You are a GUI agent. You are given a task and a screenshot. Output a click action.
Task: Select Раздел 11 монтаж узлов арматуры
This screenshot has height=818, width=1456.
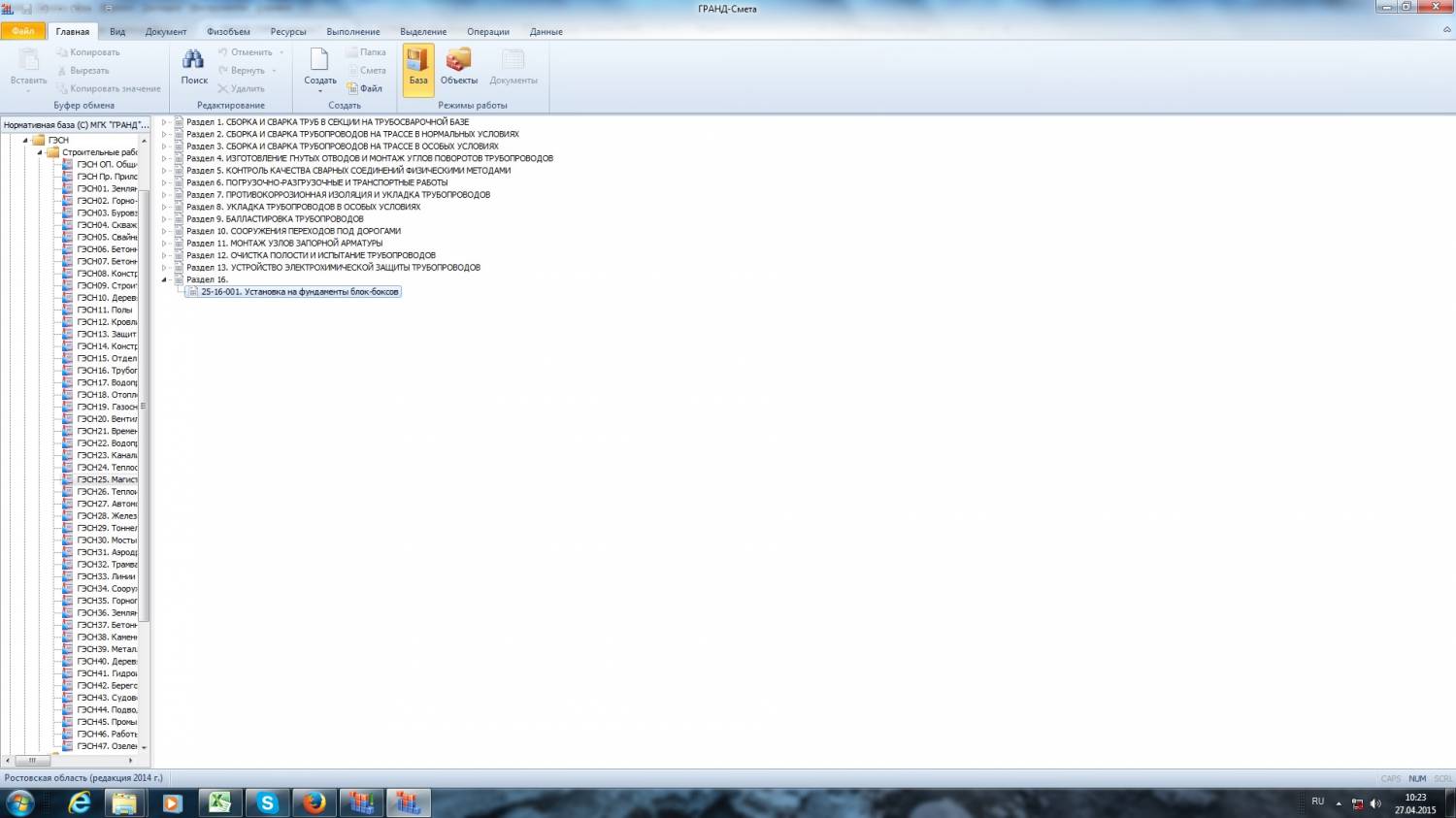(284, 244)
